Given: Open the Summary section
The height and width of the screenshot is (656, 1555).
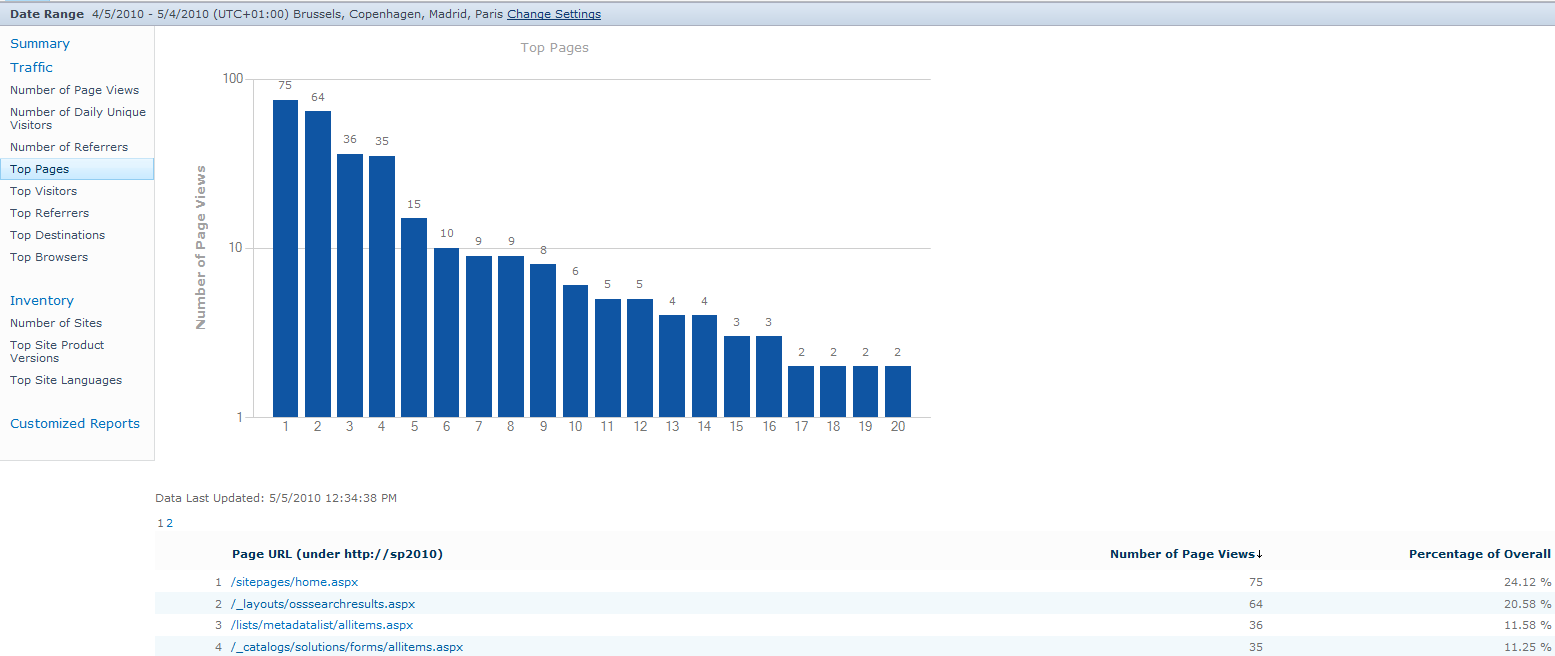Looking at the screenshot, I should click(40, 44).
